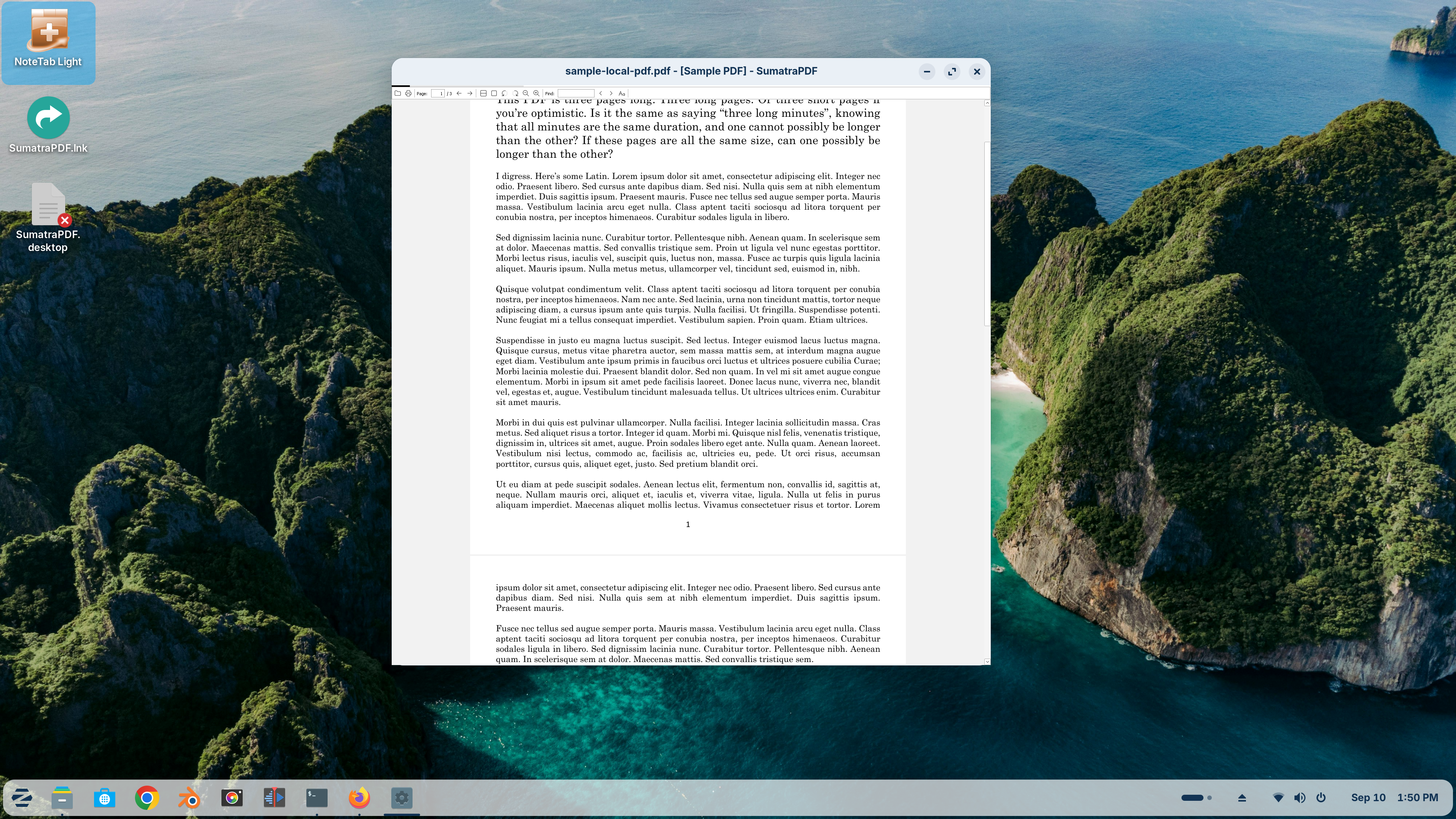This screenshot has width=1456, height=819.
Task: Click the eject removable drive tray icon
Action: (x=1242, y=797)
